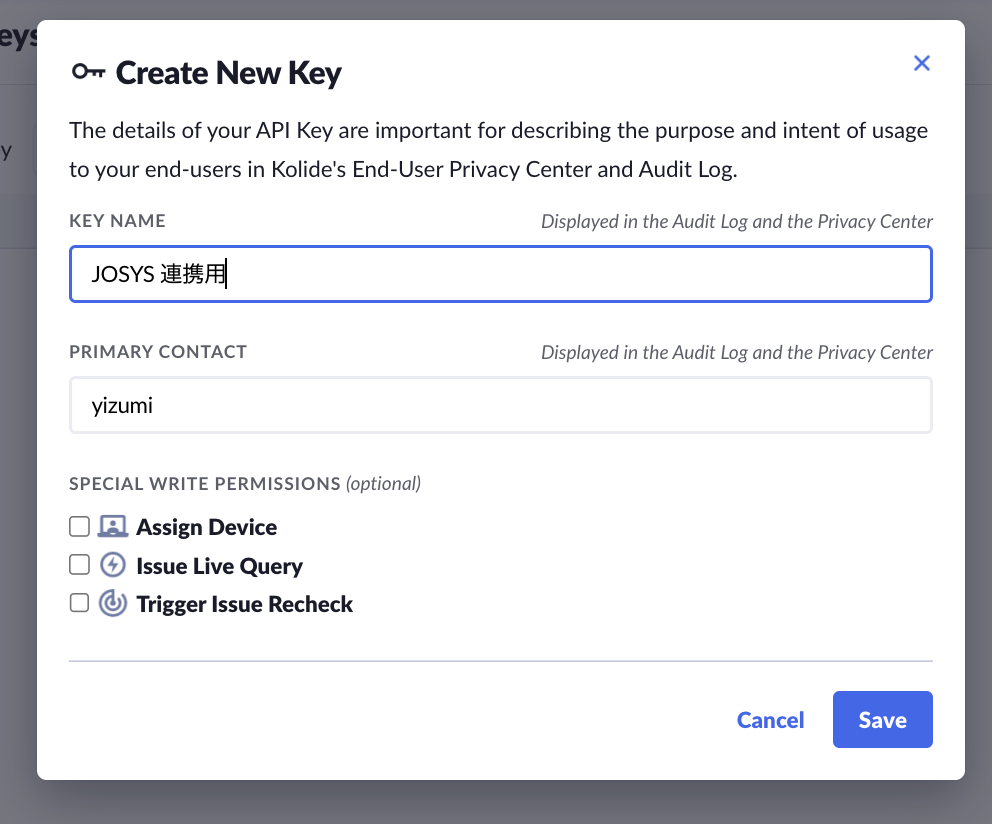The image size is (992, 824).
Task: Click the SPECIAL WRITE PERMISSIONS heading
Action: [x=205, y=484]
